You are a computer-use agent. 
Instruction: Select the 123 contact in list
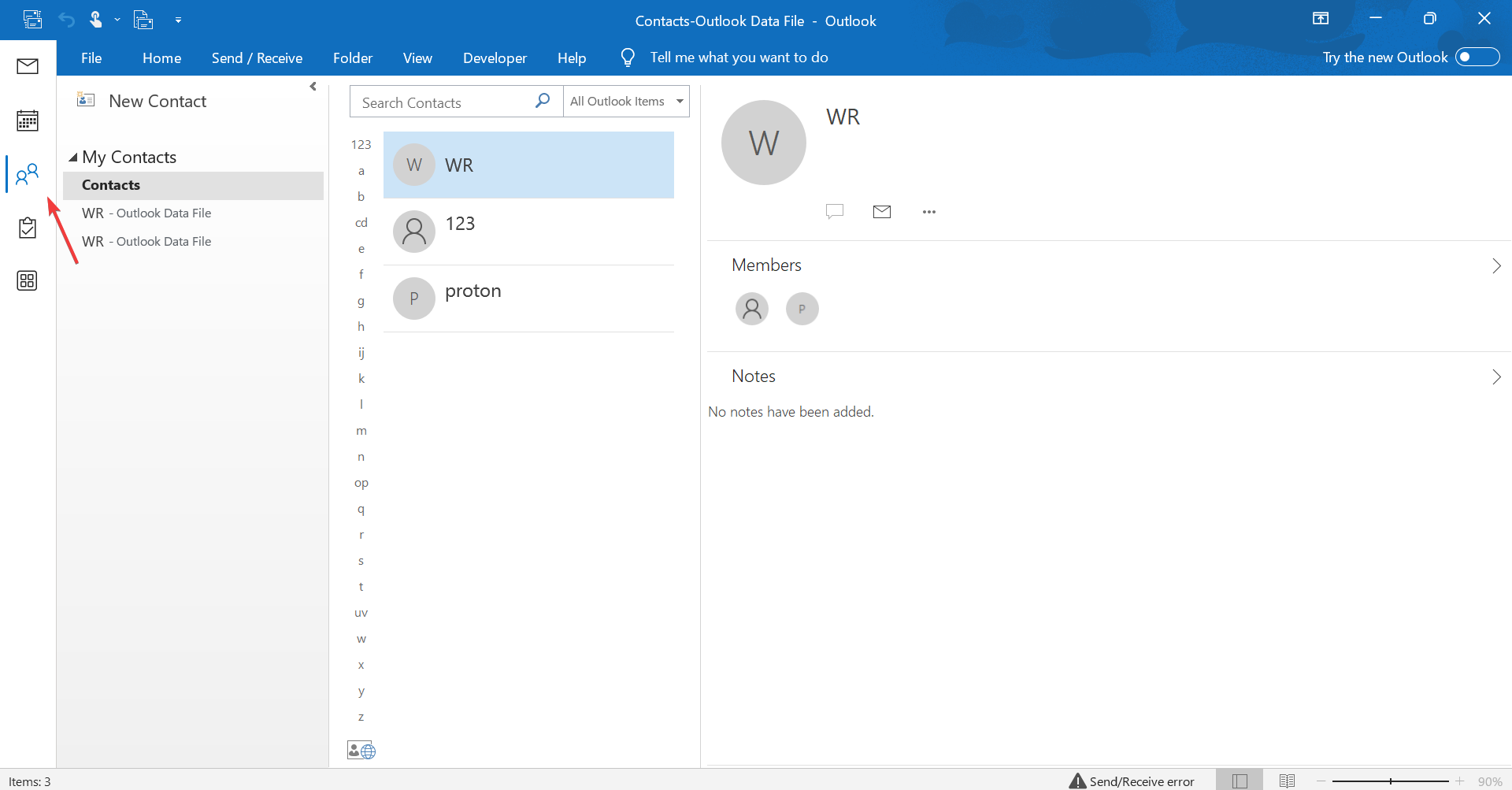click(x=528, y=232)
